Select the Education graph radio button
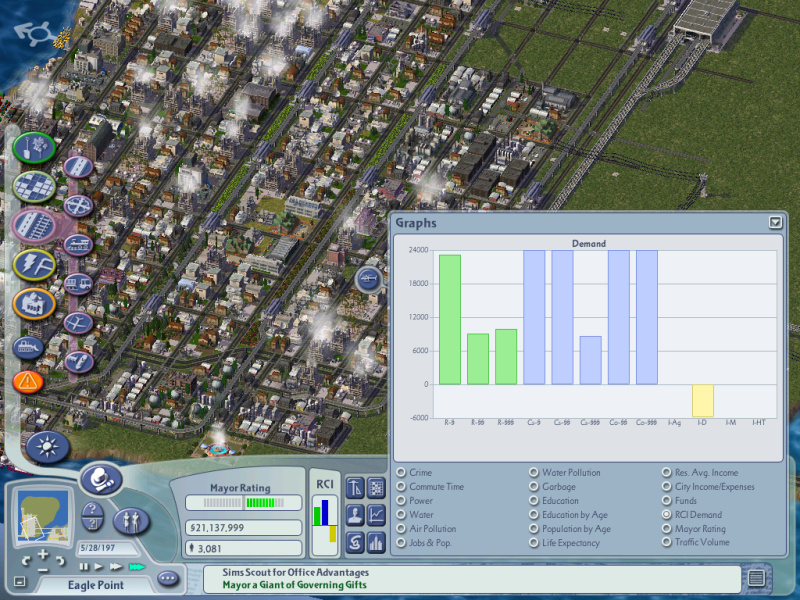Image resolution: width=800 pixels, height=600 pixels. pos(534,501)
